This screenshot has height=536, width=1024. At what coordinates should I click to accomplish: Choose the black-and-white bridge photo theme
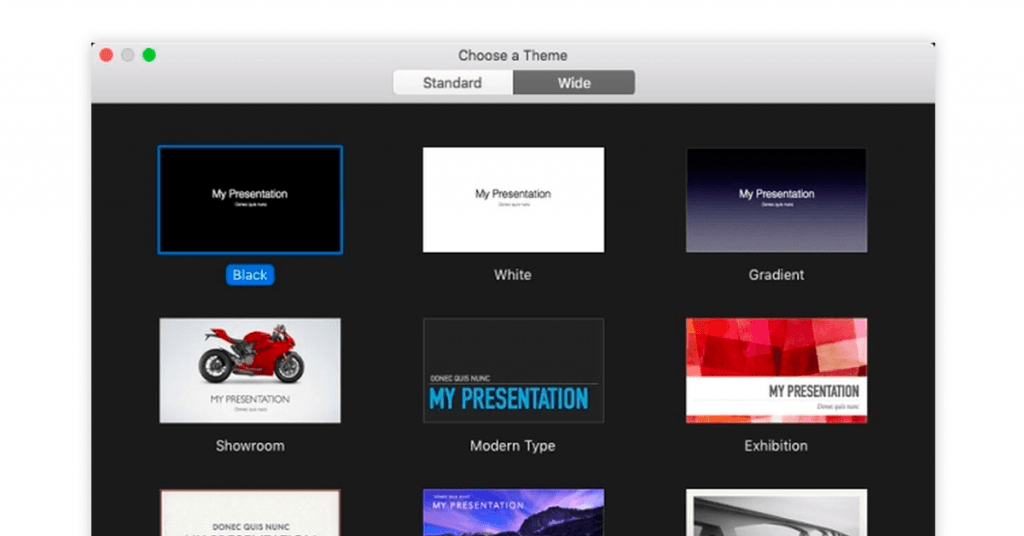[776, 513]
